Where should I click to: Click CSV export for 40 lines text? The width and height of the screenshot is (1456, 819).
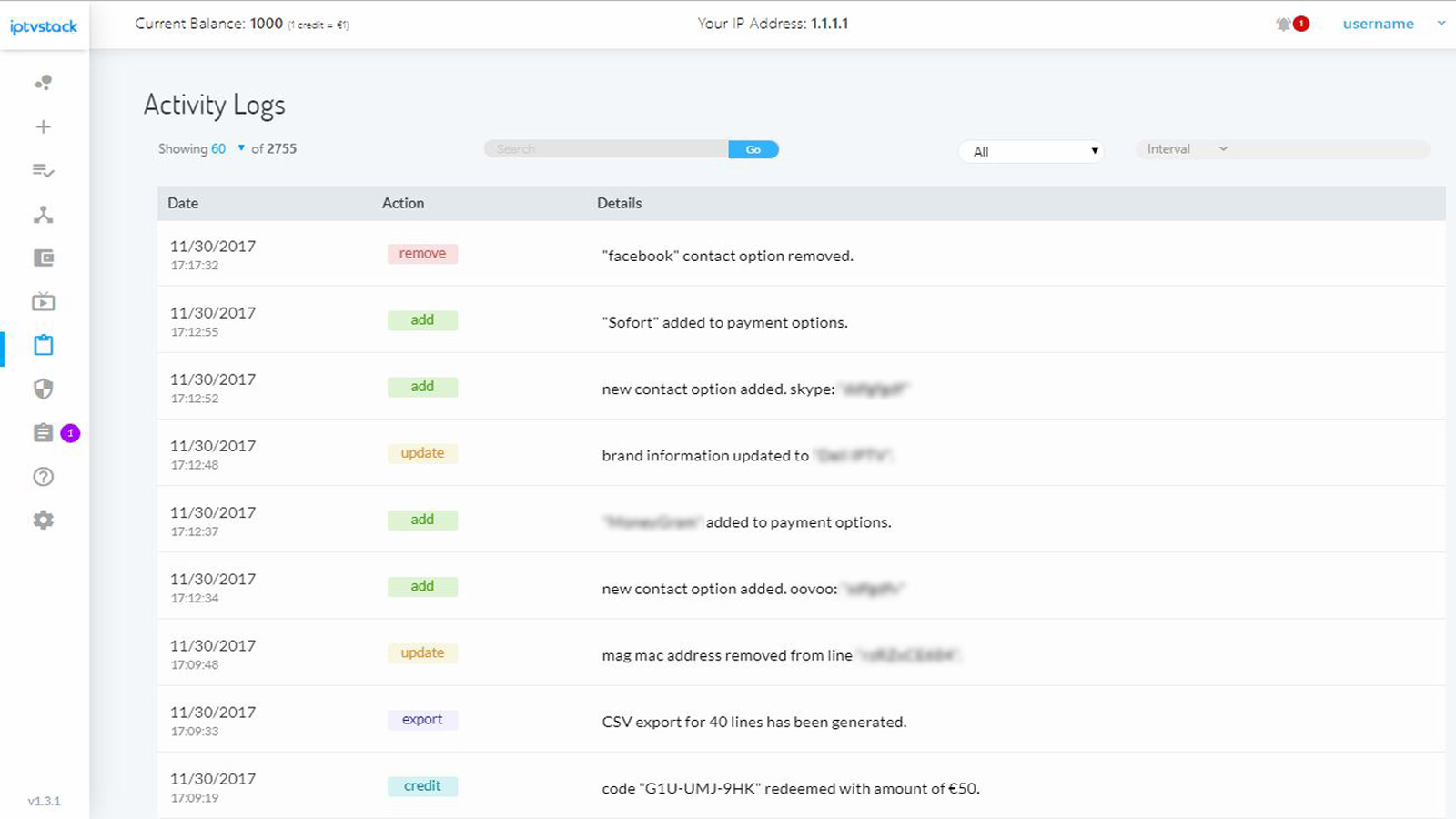pyautogui.click(x=754, y=722)
